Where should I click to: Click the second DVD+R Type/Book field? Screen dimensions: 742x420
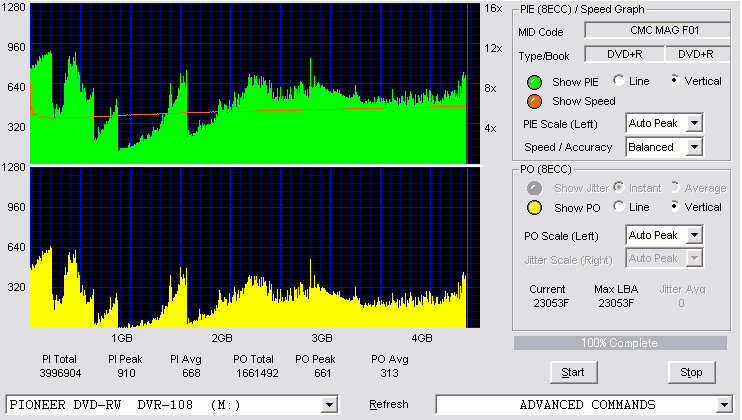(x=697, y=54)
